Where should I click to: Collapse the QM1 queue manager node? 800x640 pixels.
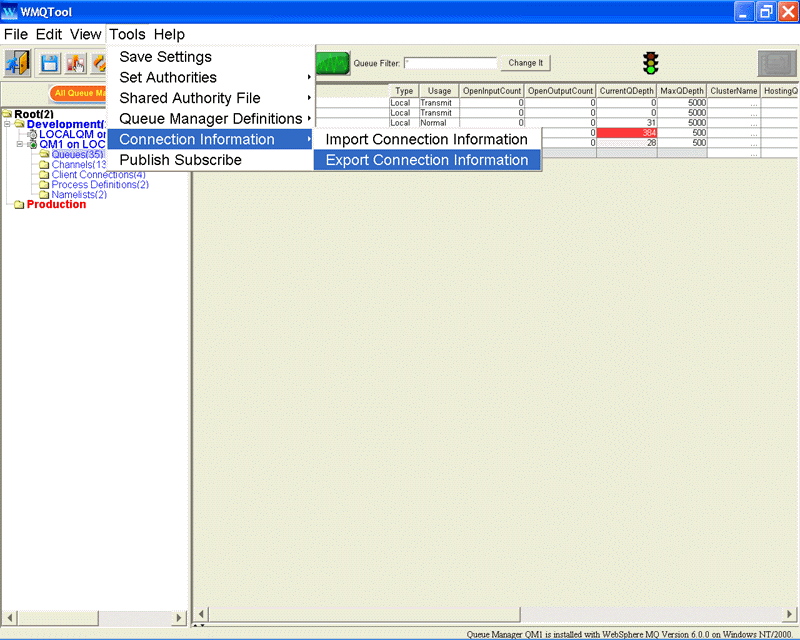pyautogui.click(x=19, y=144)
